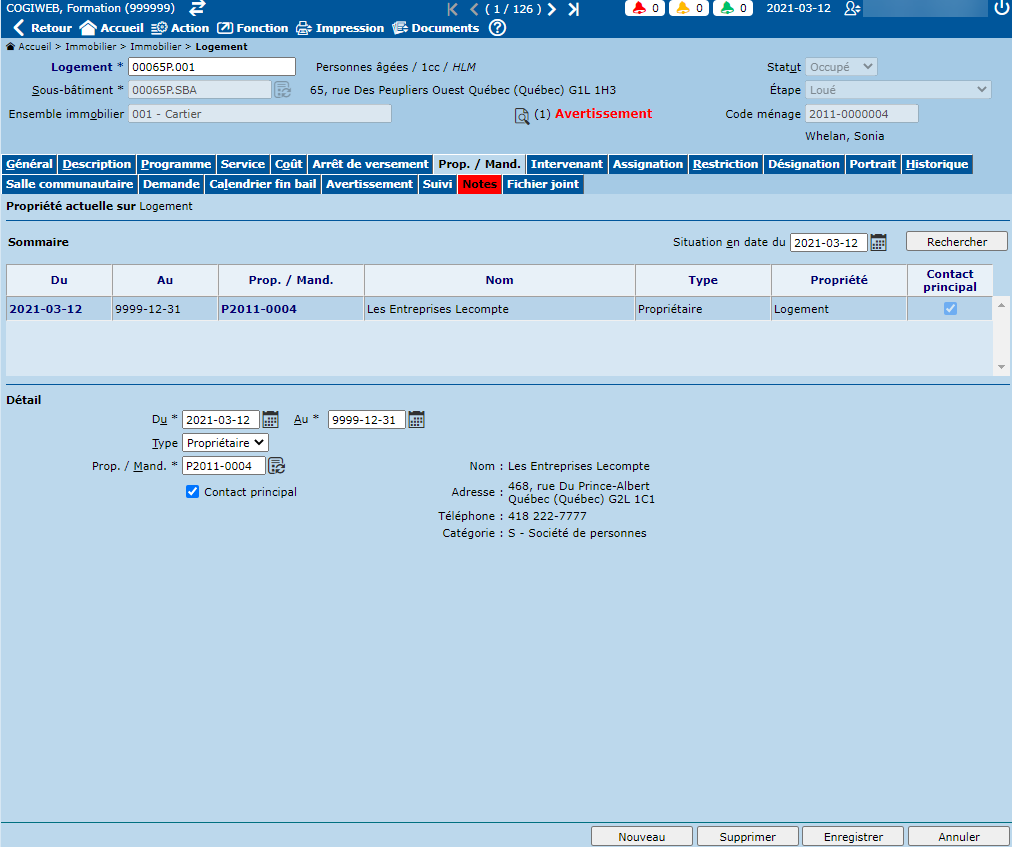The height and width of the screenshot is (847, 1012).
Task: Toggle Contact principal checkbox in summary row
Action: (950, 309)
